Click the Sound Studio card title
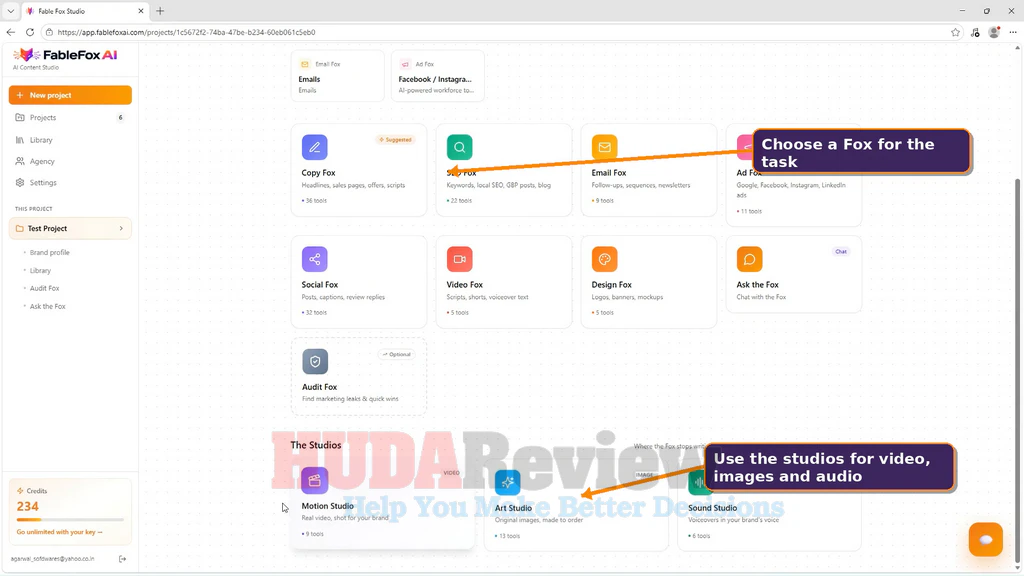Image resolution: width=1024 pixels, height=576 pixels. pyautogui.click(x=712, y=508)
